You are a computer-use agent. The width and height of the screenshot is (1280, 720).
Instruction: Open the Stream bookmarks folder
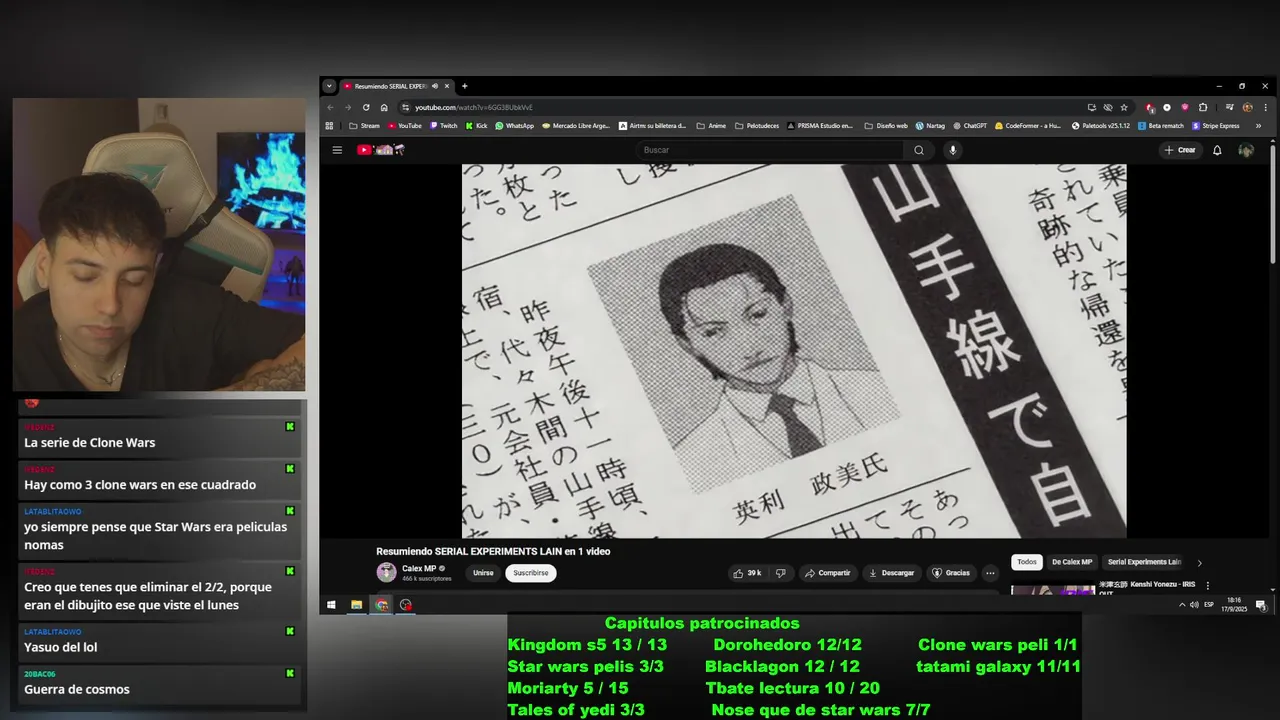[364, 126]
